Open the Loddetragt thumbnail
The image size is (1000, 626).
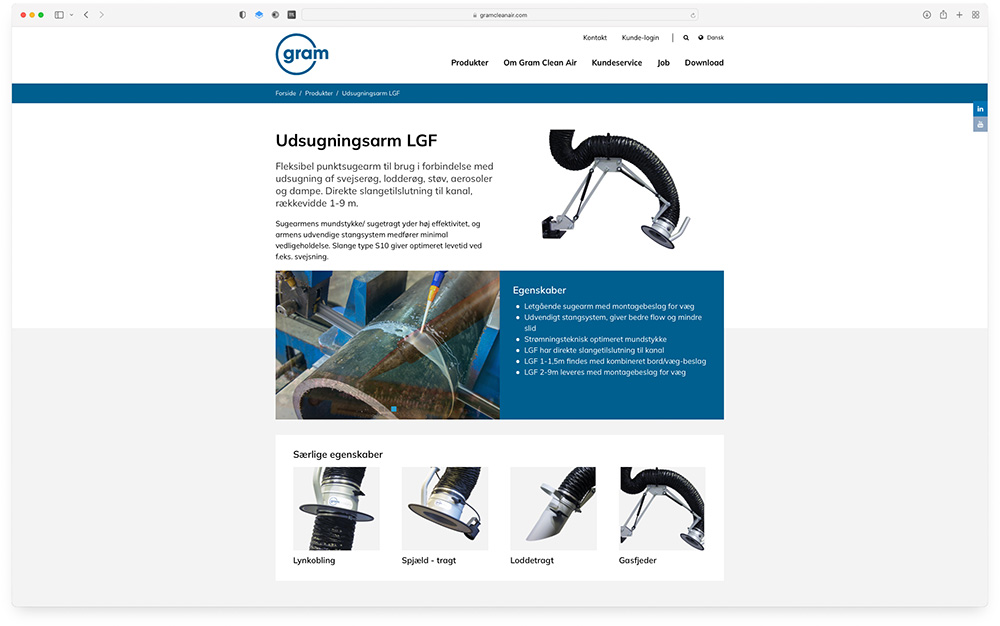554,508
